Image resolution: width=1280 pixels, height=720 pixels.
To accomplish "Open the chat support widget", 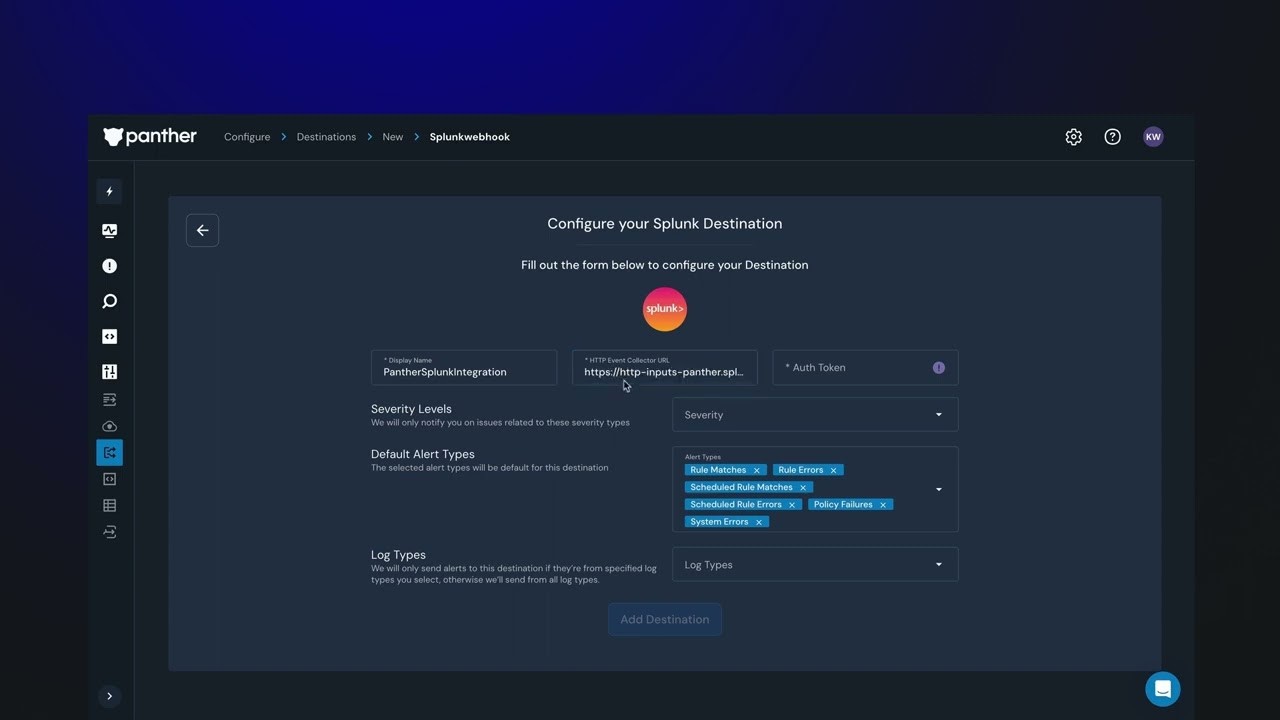I will 1163,689.
